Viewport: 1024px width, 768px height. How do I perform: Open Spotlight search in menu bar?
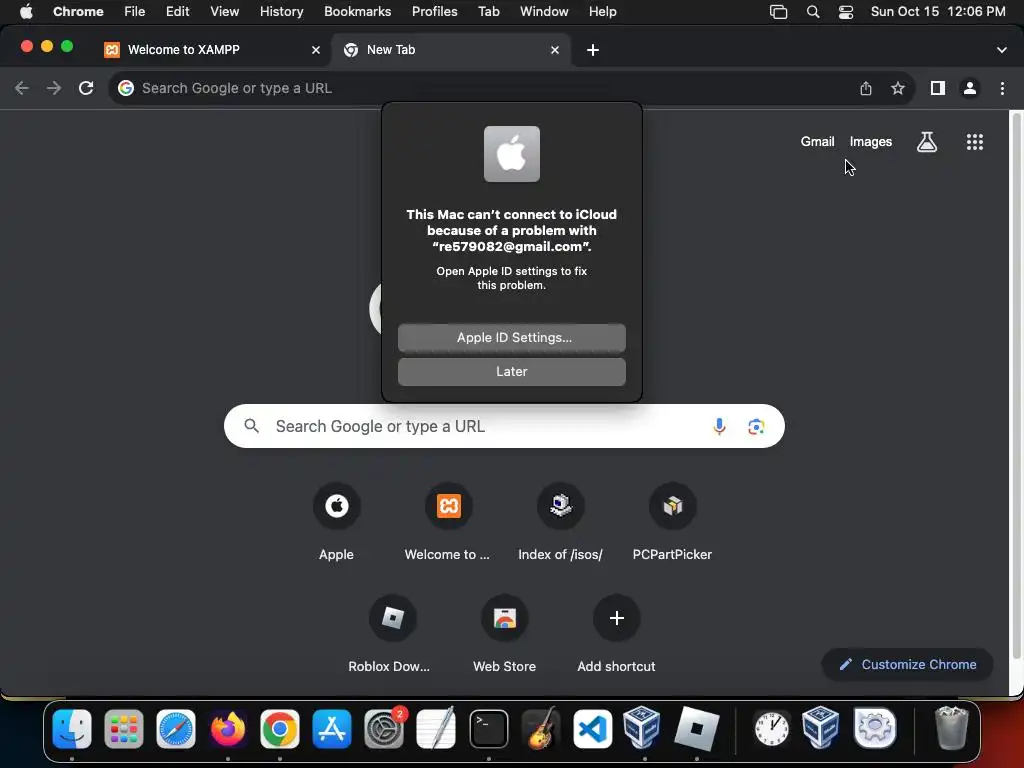(813, 12)
